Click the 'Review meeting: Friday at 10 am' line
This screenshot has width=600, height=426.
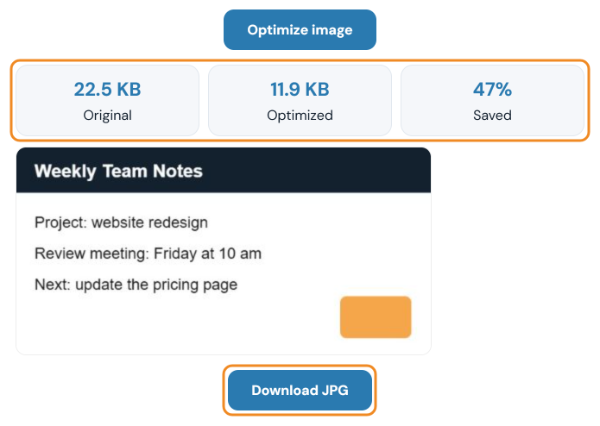click(148, 253)
